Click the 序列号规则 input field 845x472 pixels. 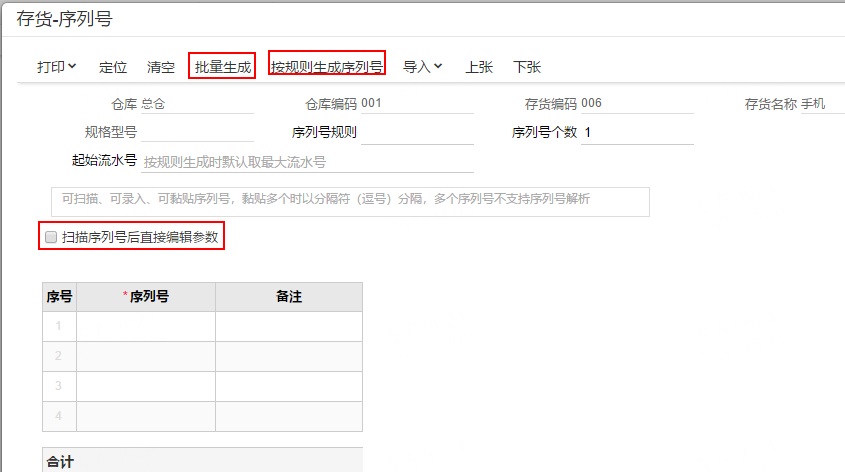[x=417, y=133]
